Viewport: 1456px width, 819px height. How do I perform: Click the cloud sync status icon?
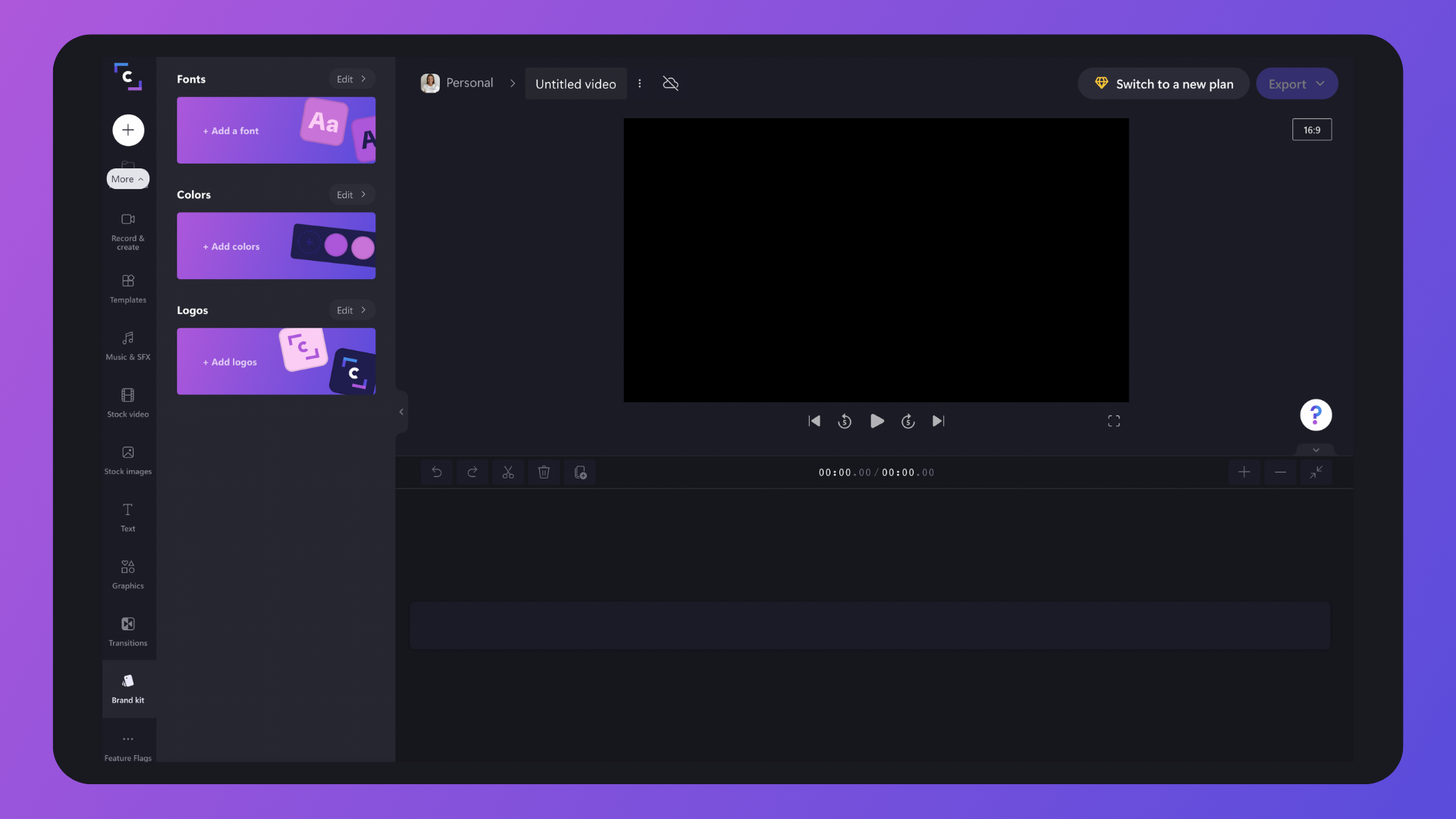[670, 83]
